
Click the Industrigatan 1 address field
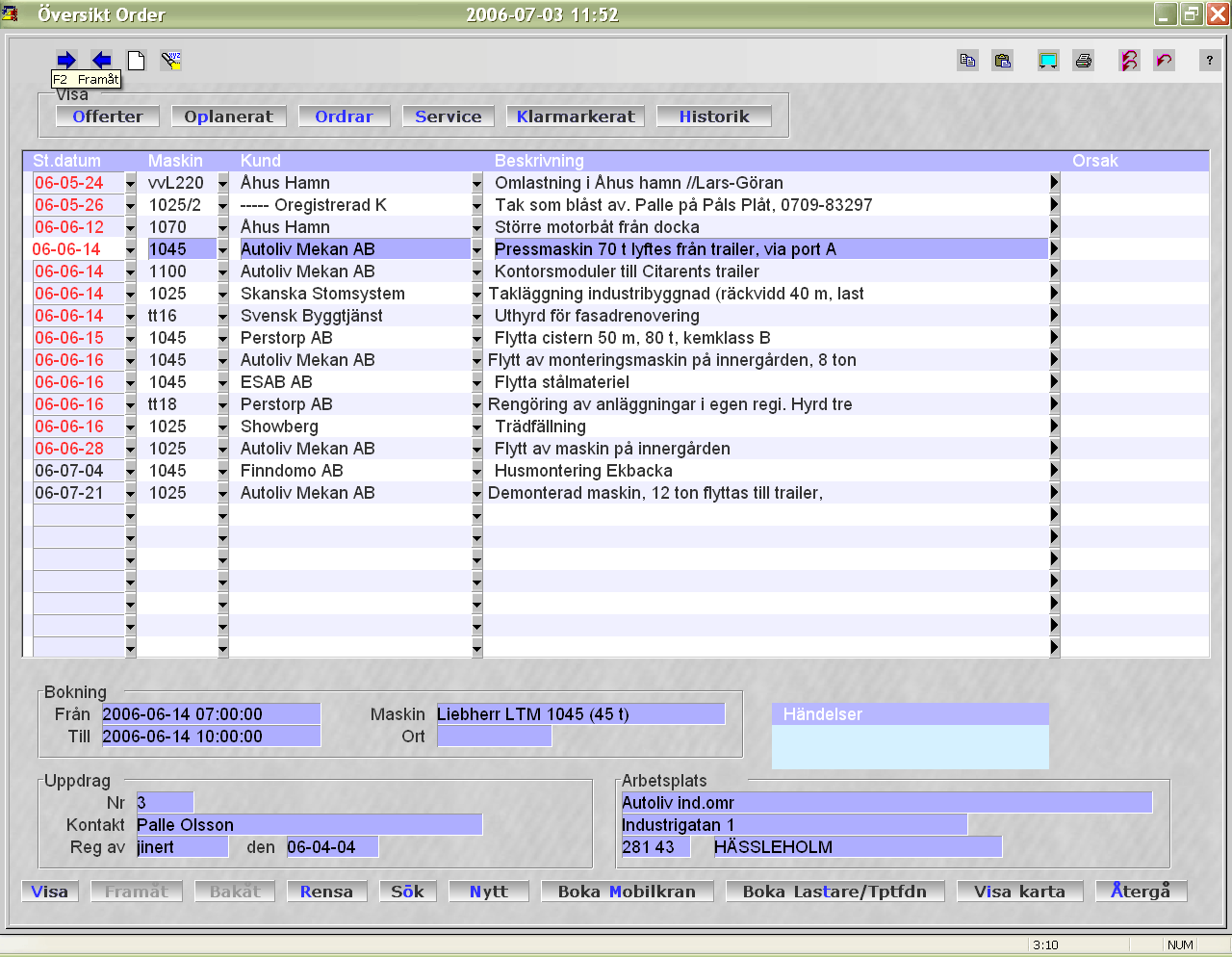click(794, 825)
